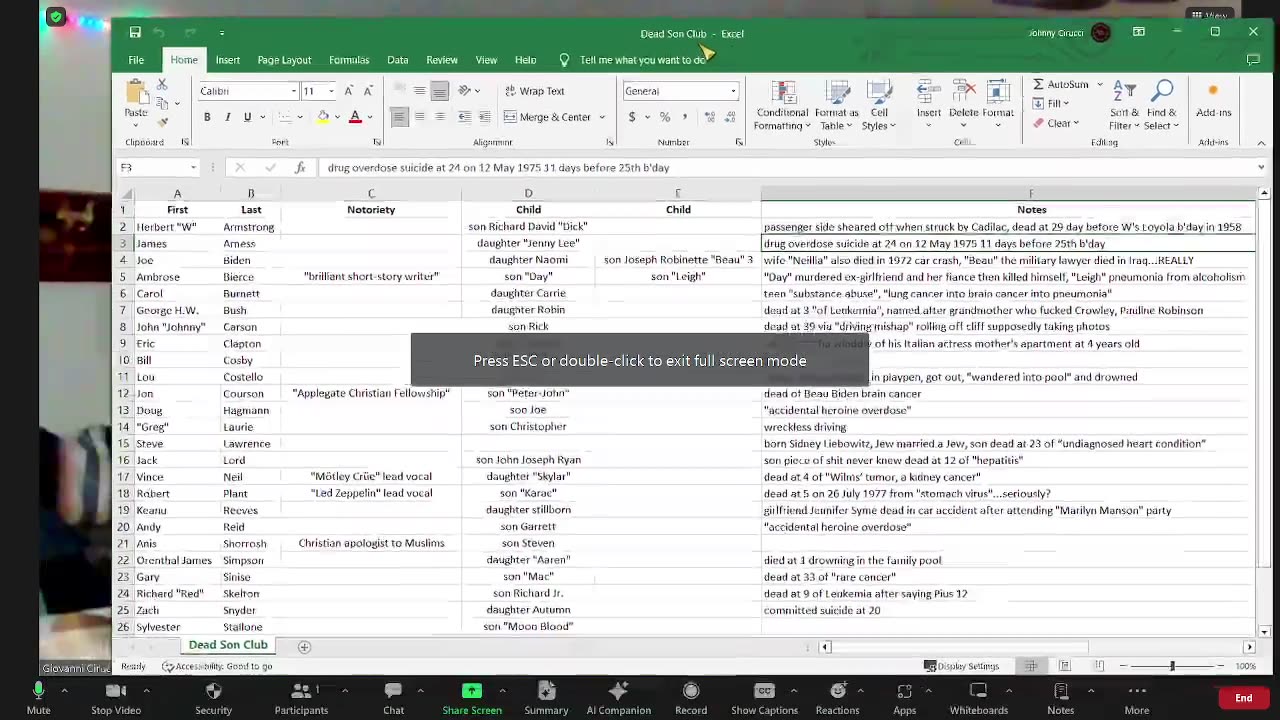
Task: Mute the Zoom microphone
Action: [x=38, y=697]
